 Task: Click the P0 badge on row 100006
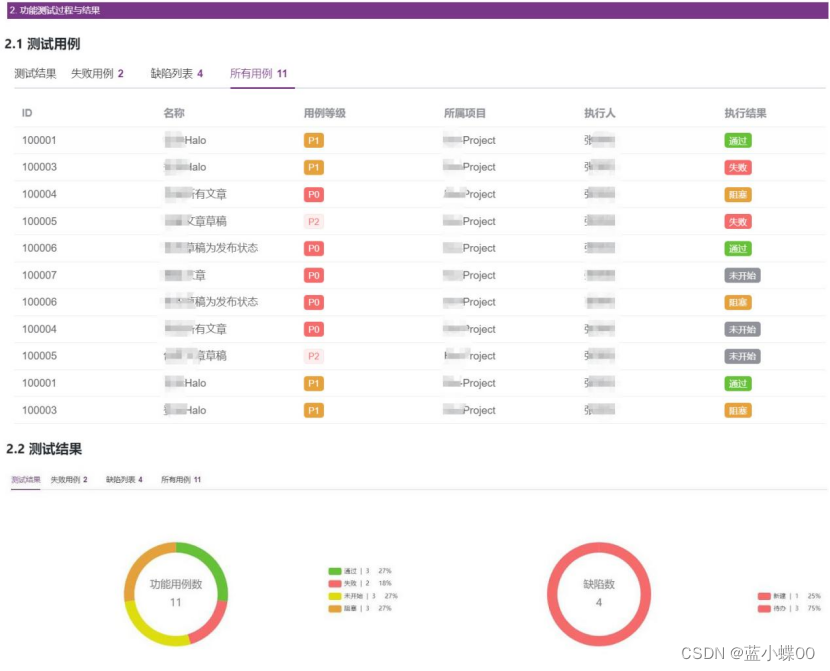[313, 248]
